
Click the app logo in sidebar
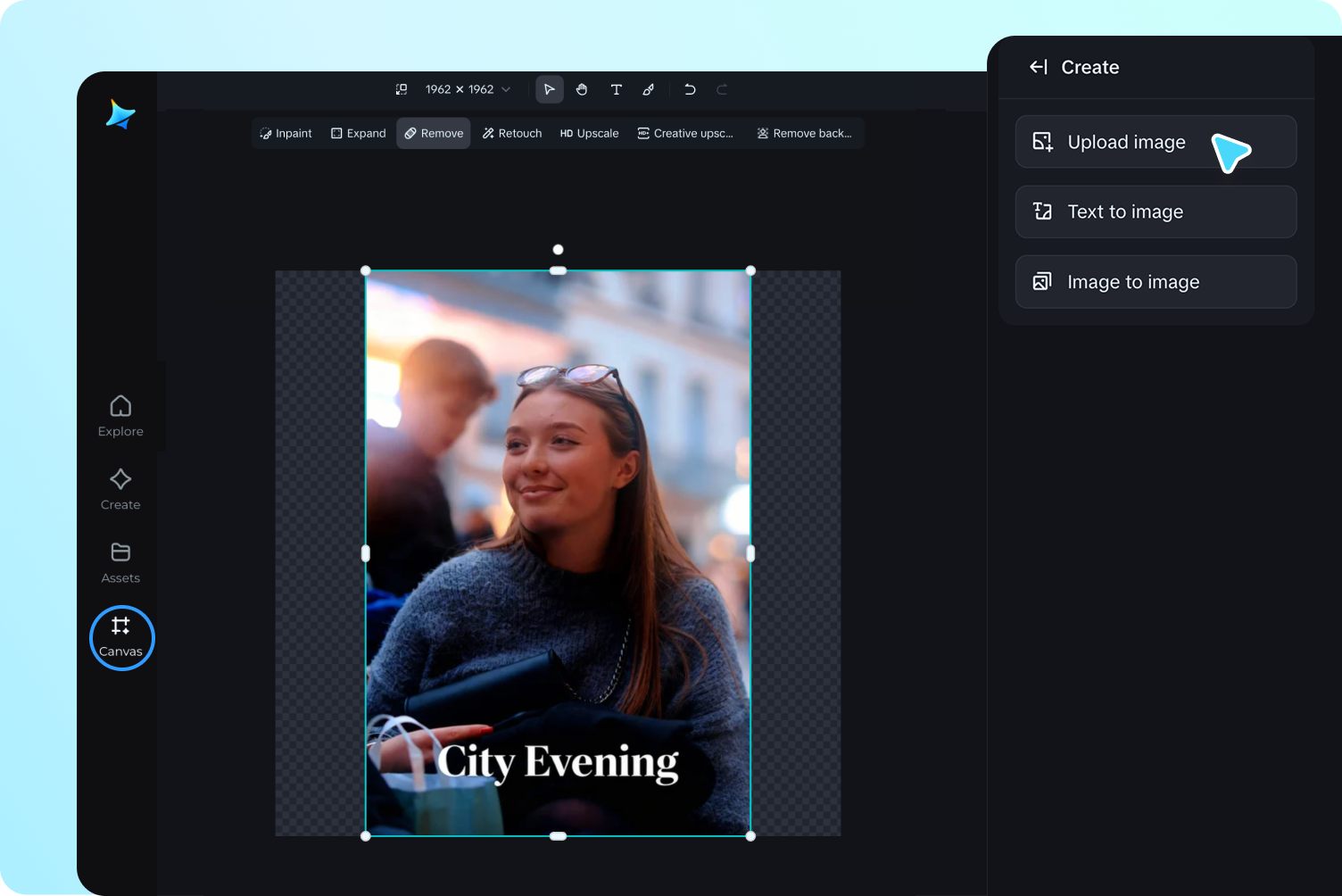[x=120, y=115]
